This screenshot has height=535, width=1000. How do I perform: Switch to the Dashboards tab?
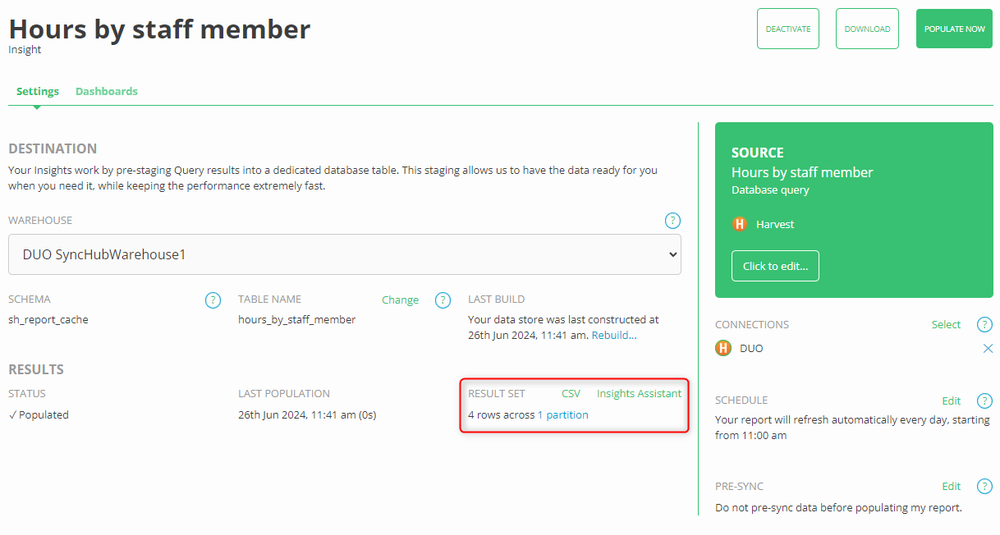(107, 91)
